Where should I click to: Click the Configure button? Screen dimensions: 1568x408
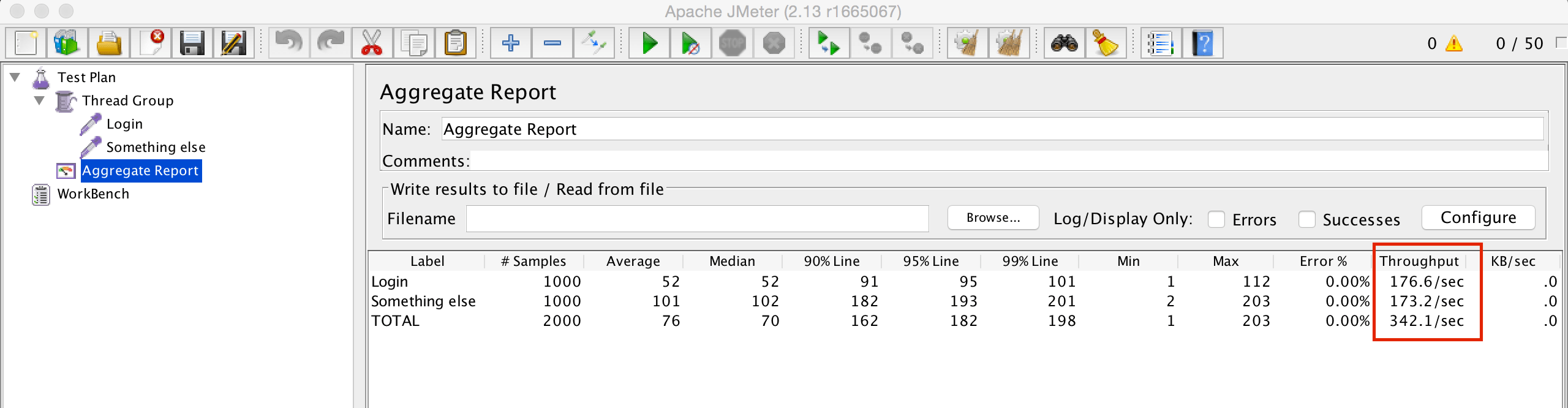[x=1478, y=217]
